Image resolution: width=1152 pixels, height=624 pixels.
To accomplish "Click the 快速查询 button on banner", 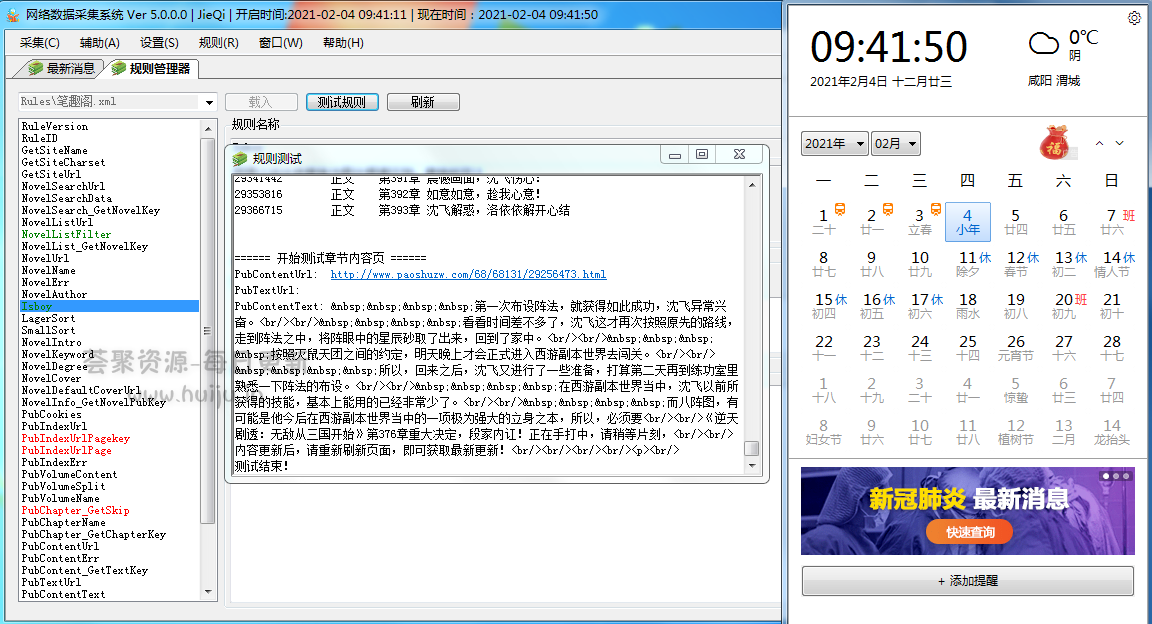I will coord(970,532).
